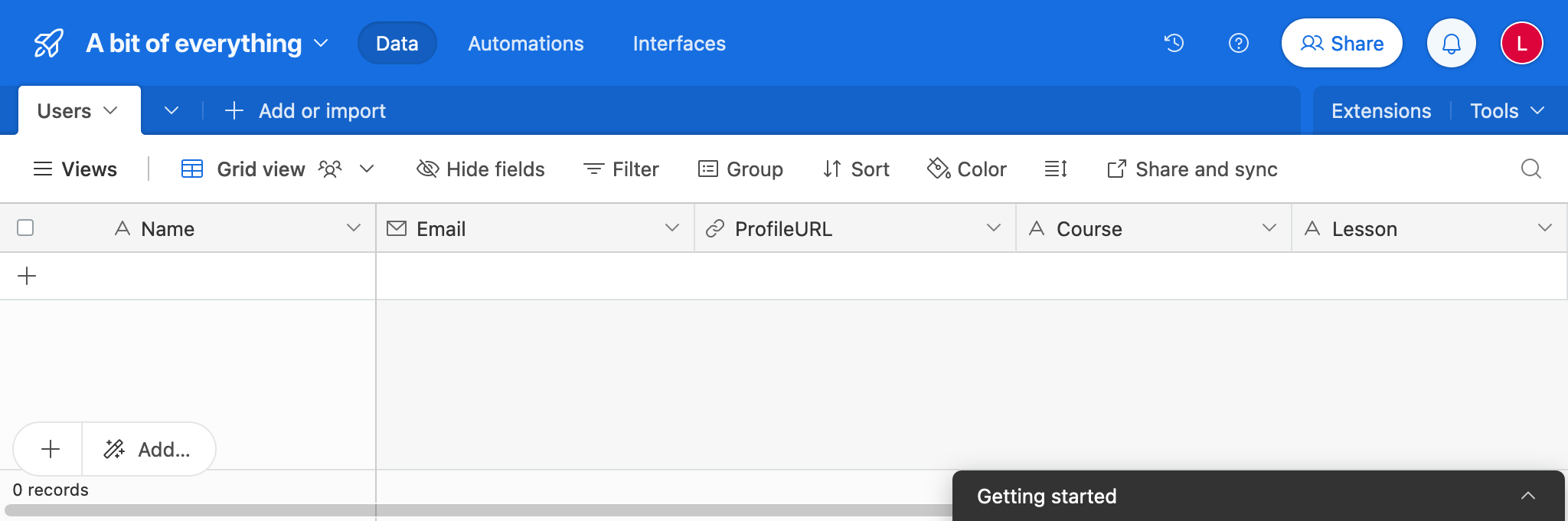Image resolution: width=1568 pixels, height=521 pixels.
Task: Toggle the Views sidebar
Action: pyautogui.click(x=75, y=169)
